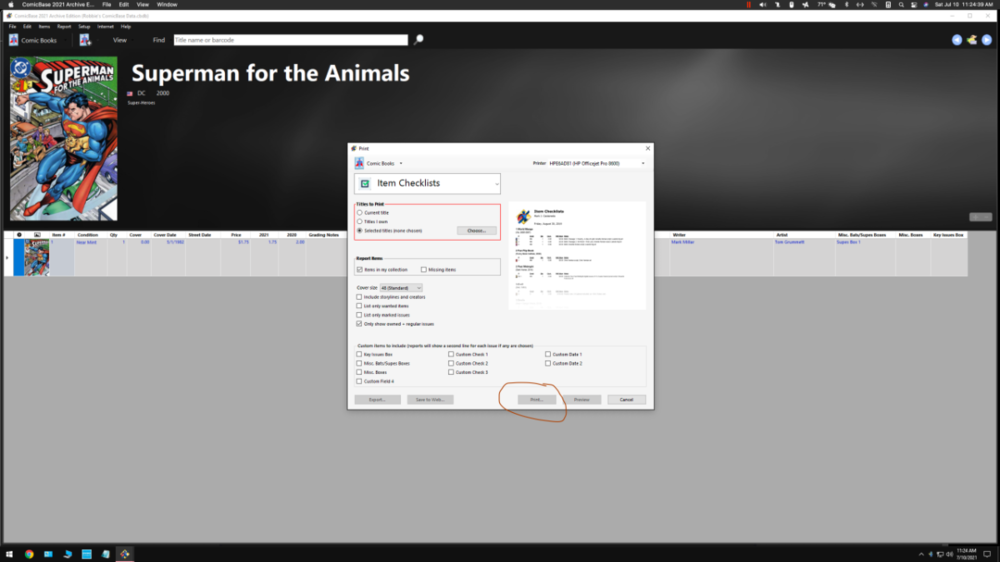Expand the Item Checklists report type dropdown
The width and height of the screenshot is (1000, 562).
[496, 184]
